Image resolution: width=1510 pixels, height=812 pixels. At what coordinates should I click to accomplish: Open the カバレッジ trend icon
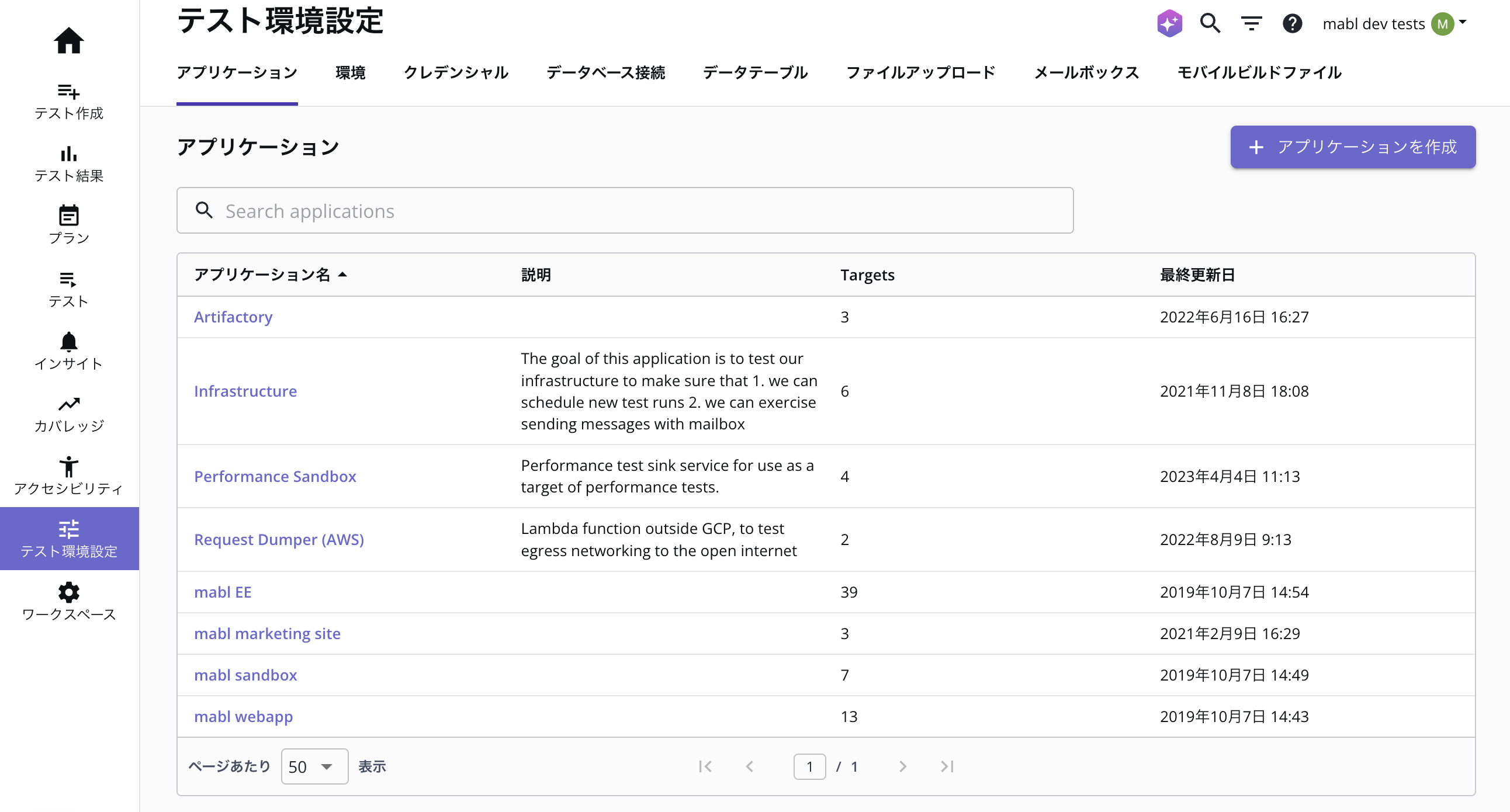69,405
